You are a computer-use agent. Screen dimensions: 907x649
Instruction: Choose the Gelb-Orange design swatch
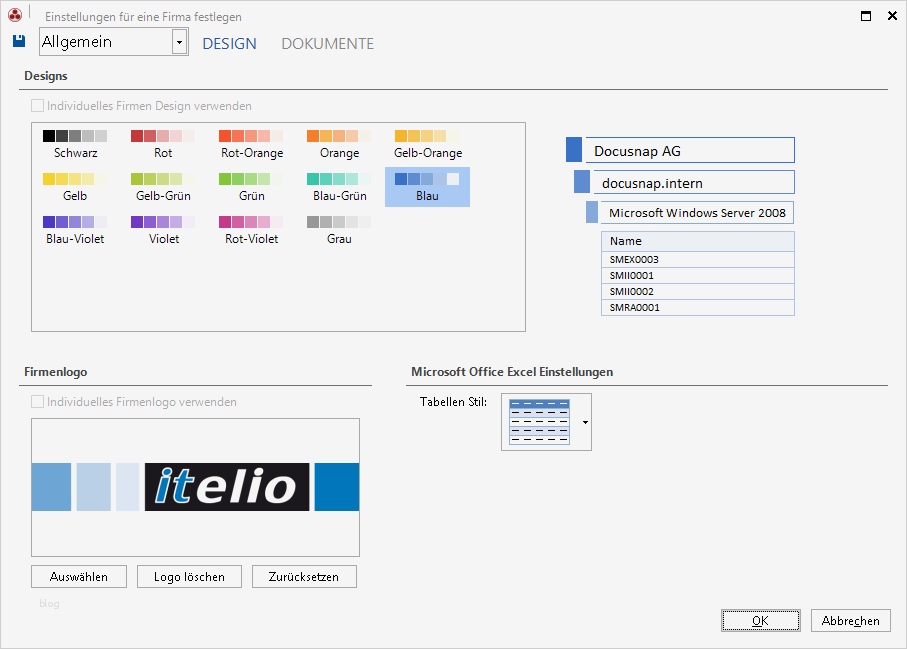428,144
